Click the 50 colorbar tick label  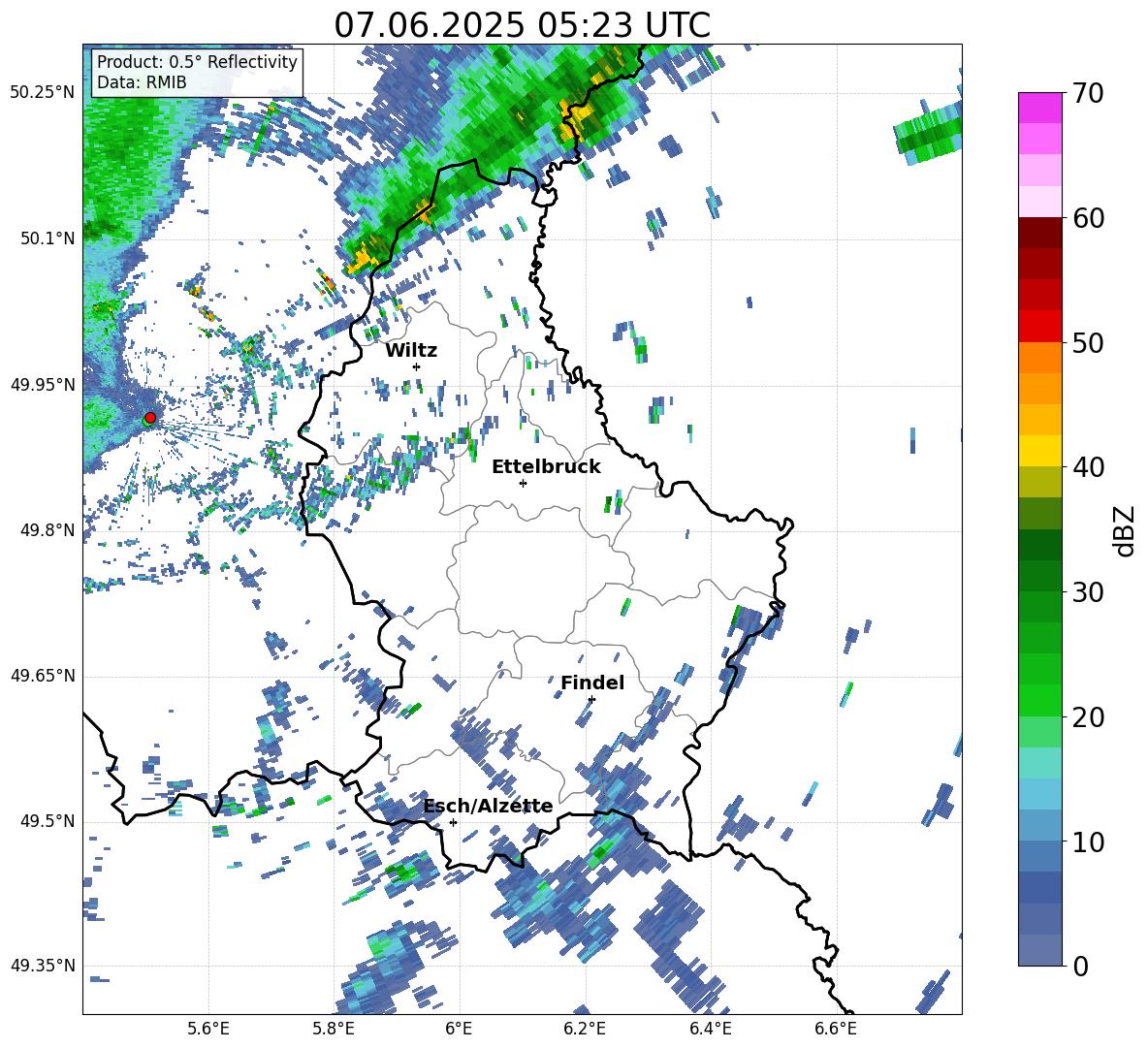point(1087,343)
